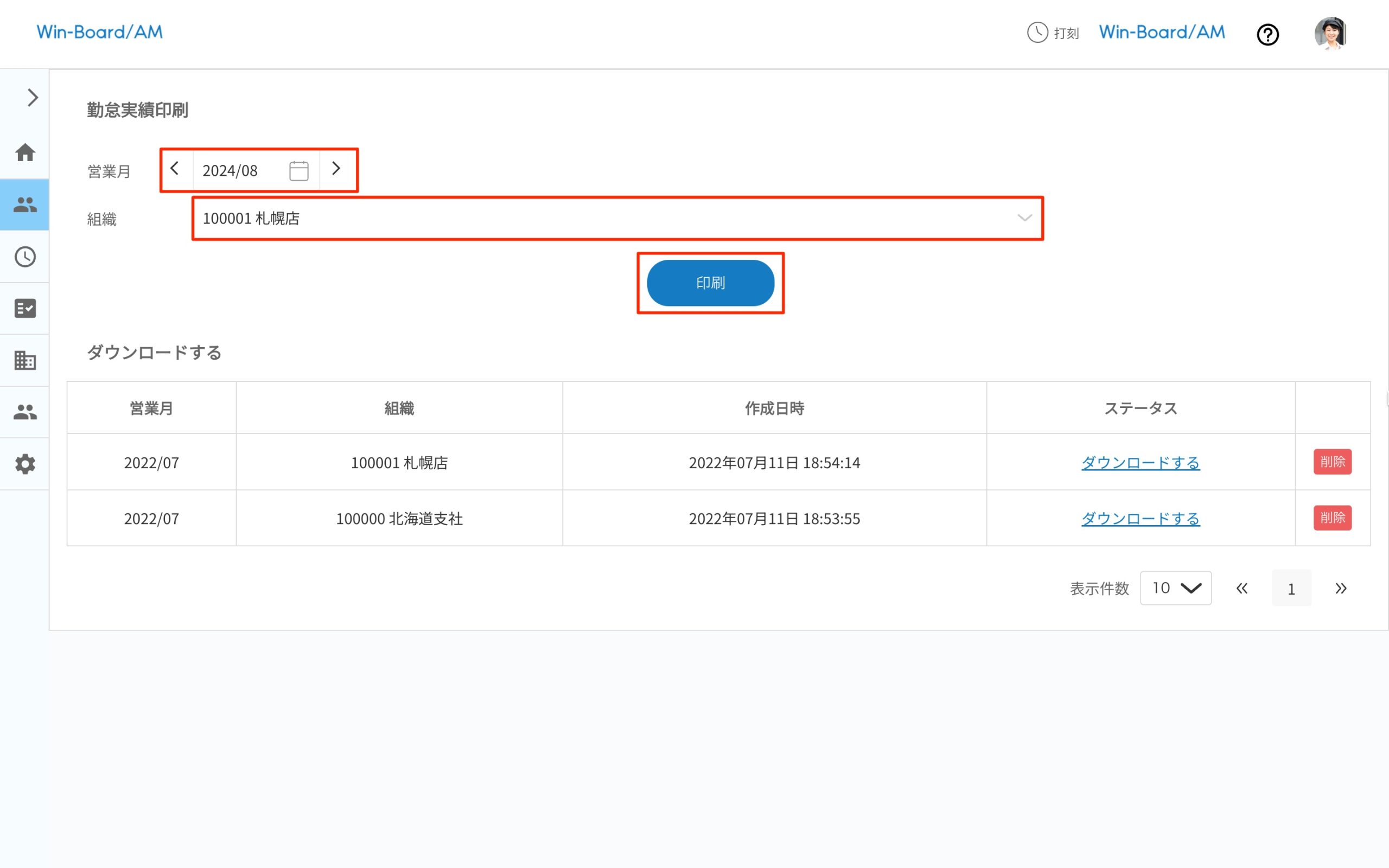The width and height of the screenshot is (1389, 868).
Task: Open the settings gear in sidebar
Action: point(24,464)
